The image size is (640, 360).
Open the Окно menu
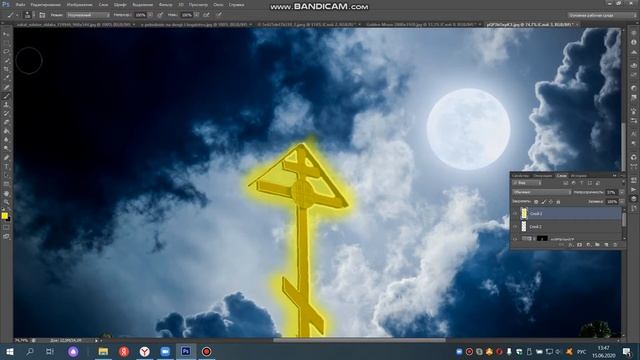218,5
